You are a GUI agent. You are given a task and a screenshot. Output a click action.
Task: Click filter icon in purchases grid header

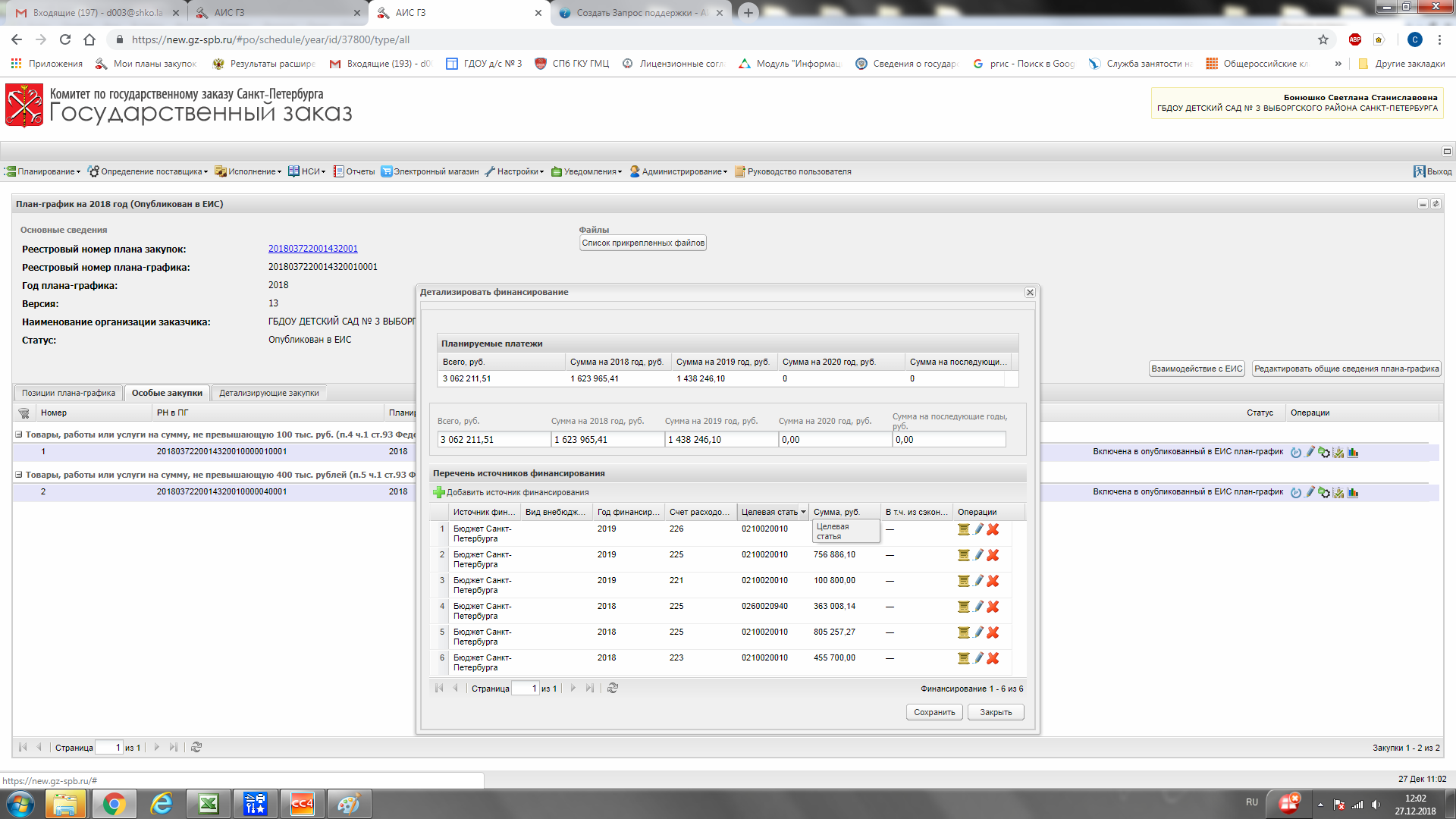click(24, 413)
